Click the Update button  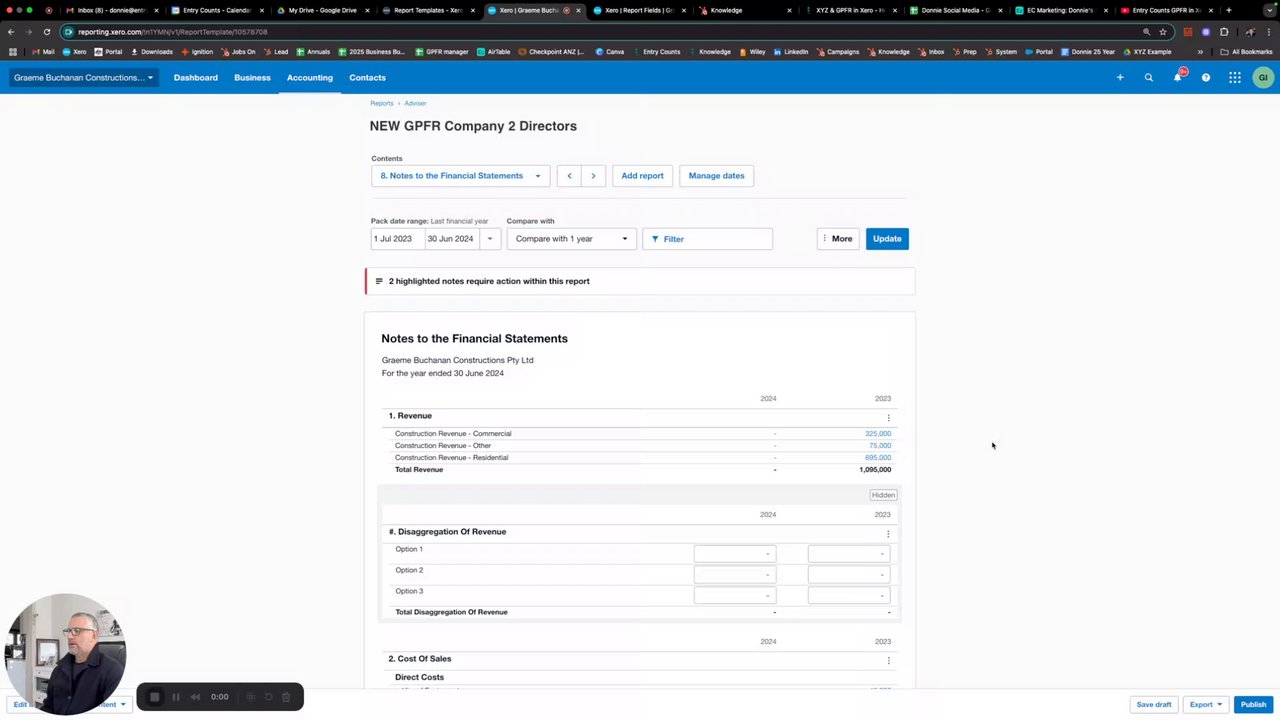pos(887,239)
